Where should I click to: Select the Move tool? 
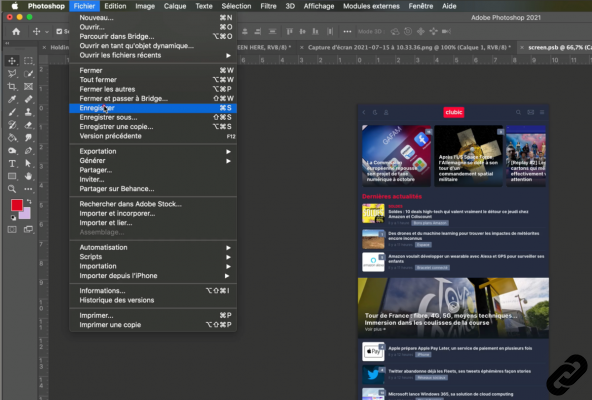(x=12, y=61)
